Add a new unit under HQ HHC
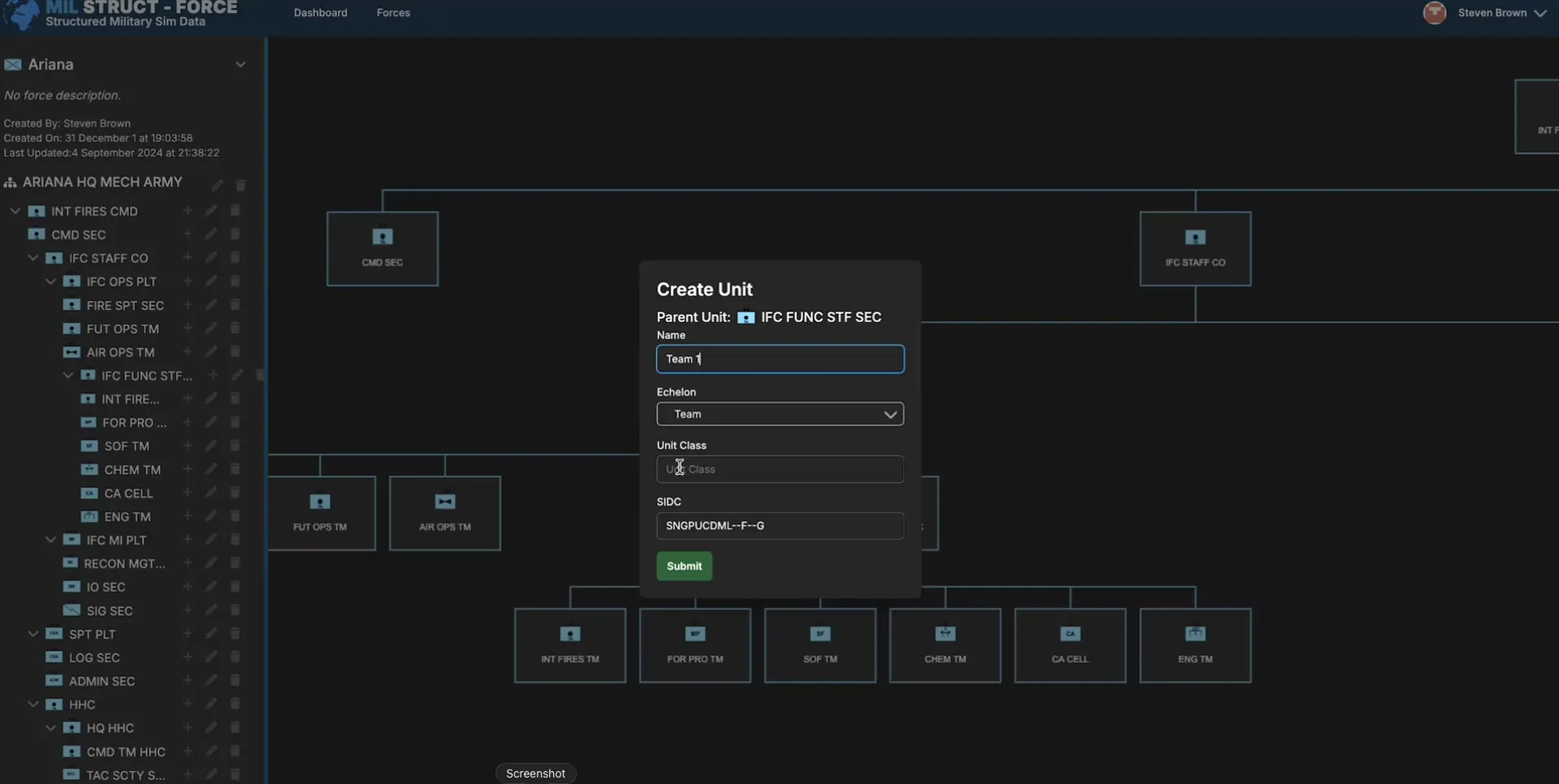 click(x=187, y=727)
